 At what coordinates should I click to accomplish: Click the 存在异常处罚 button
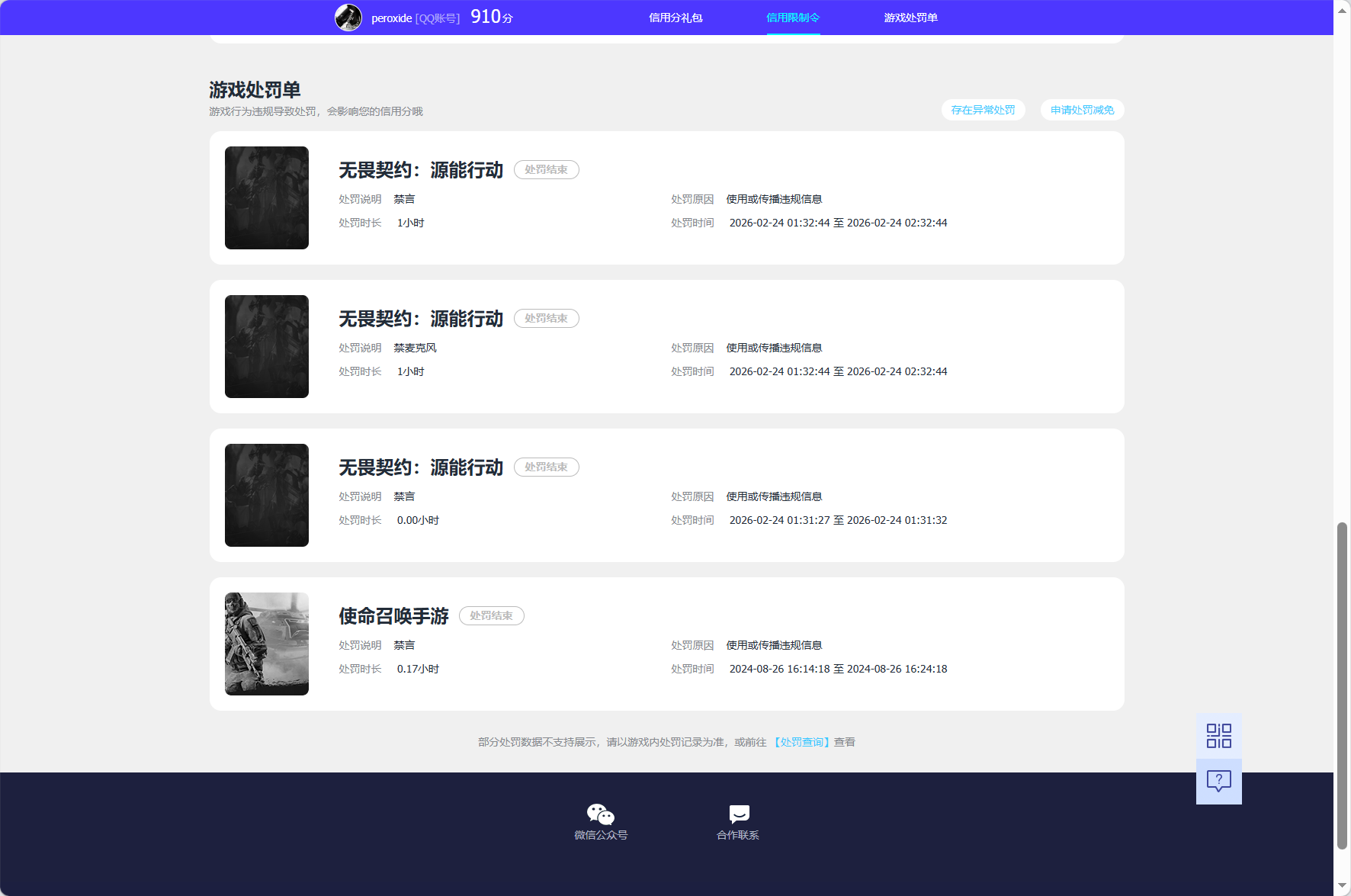pos(983,110)
